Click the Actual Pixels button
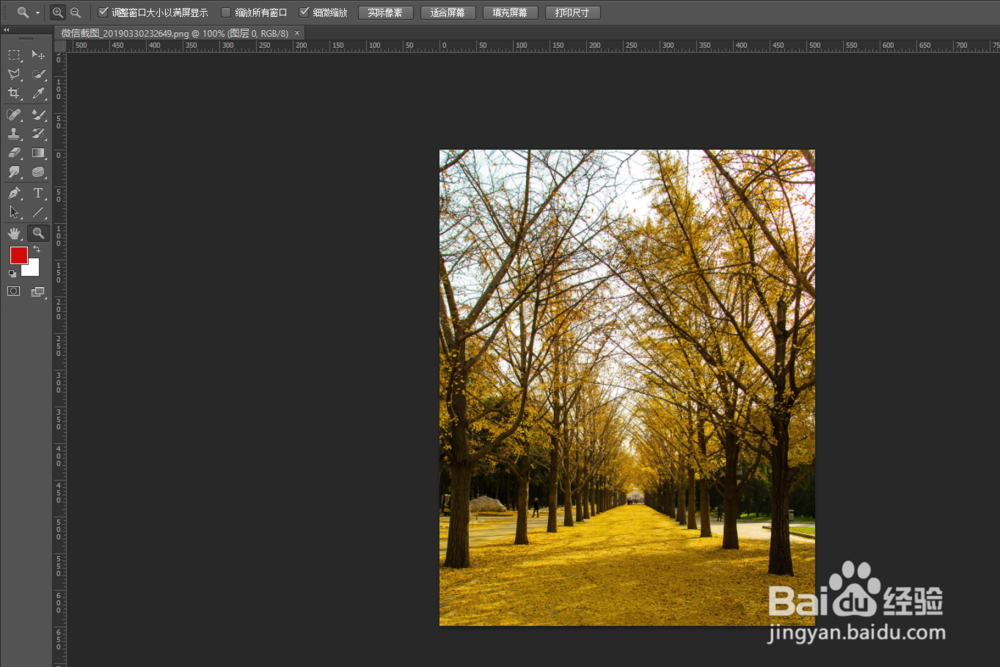 pyautogui.click(x=385, y=13)
